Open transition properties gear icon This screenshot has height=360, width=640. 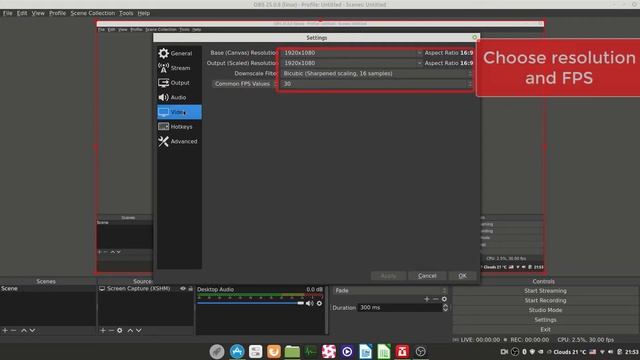(444, 299)
